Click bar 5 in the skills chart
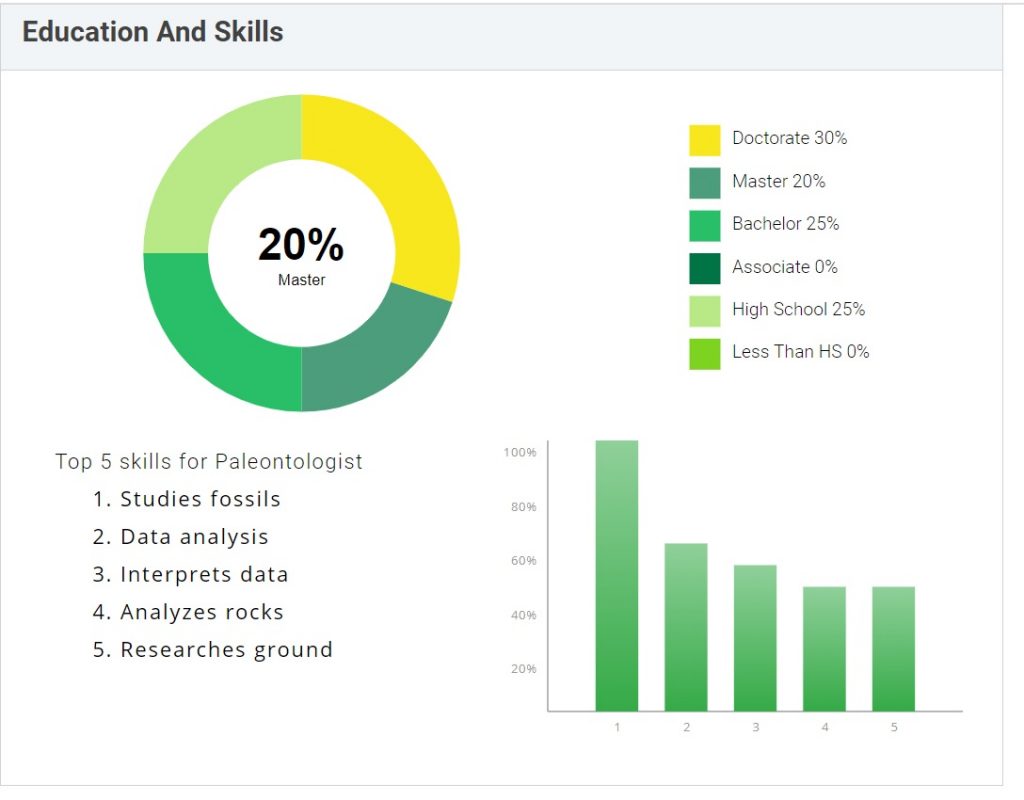This screenshot has width=1024, height=800. click(893, 648)
